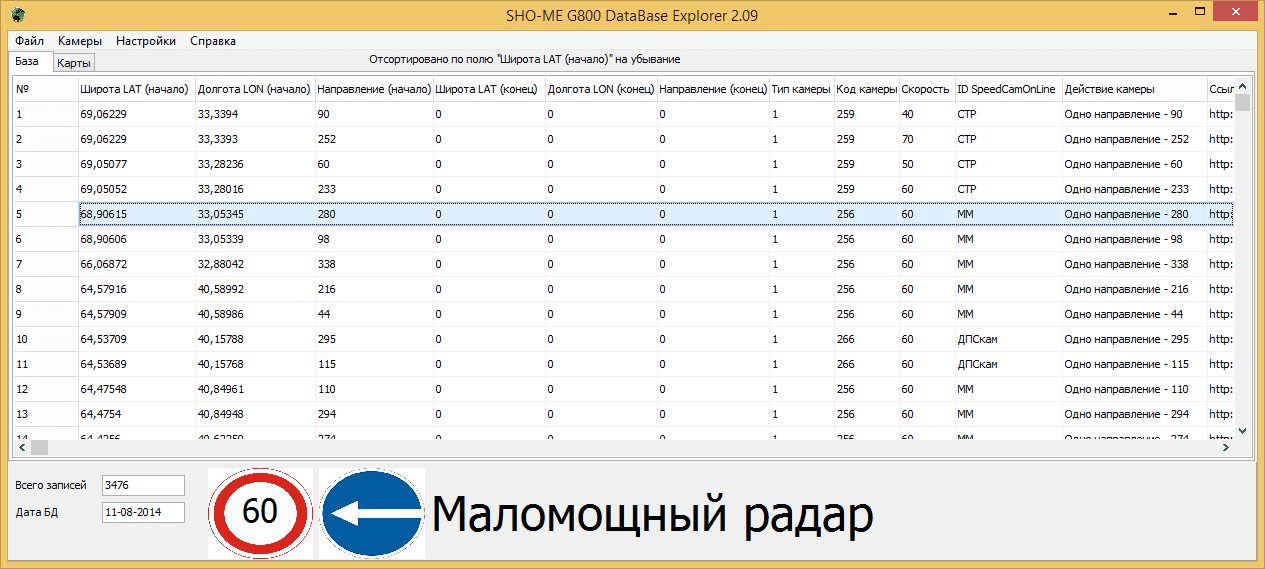The height and width of the screenshot is (569, 1265).
Task: Select the latitude cell 68,90615
Action: [x=137, y=214]
